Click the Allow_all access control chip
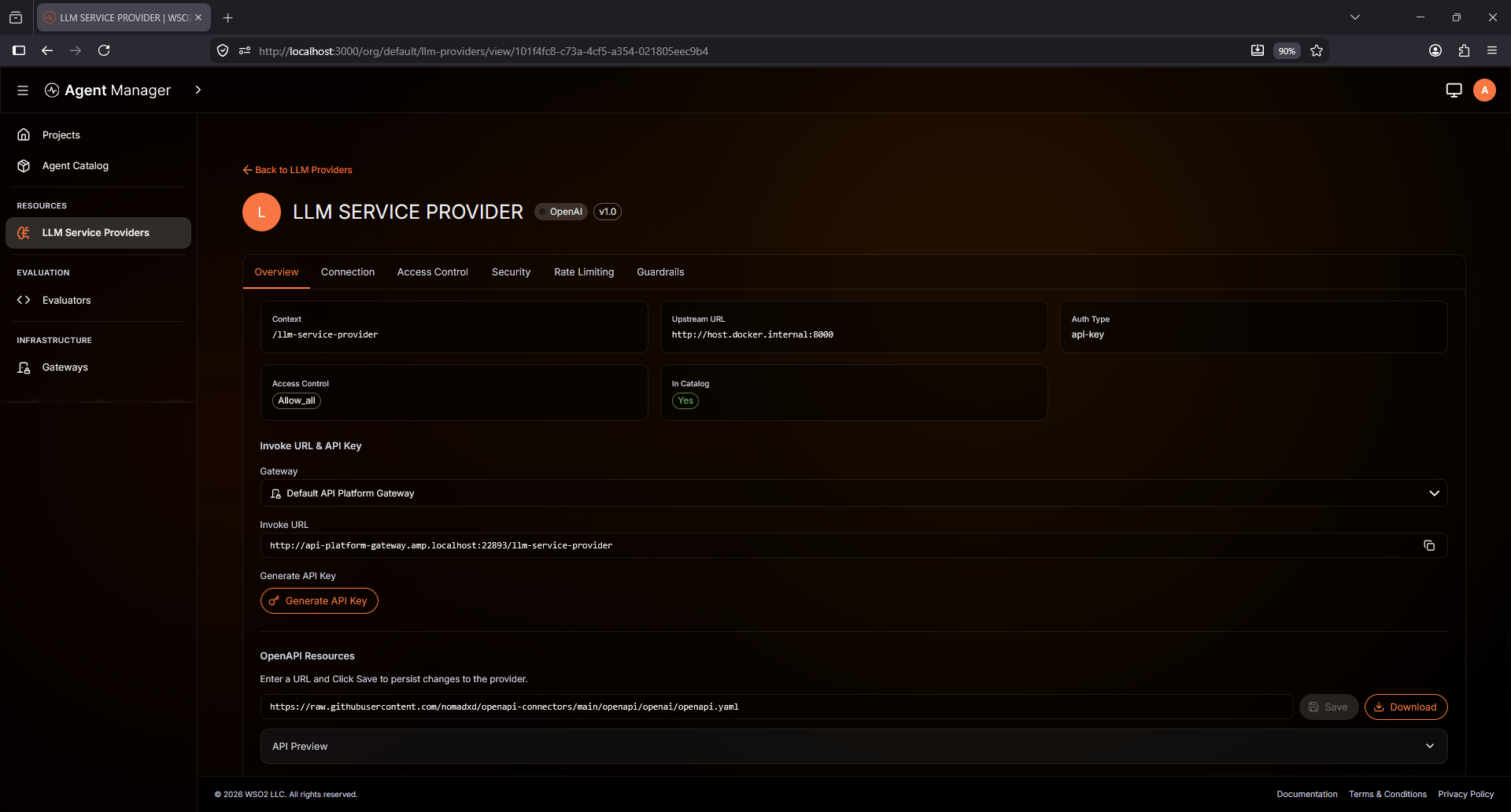Image resolution: width=1511 pixels, height=812 pixels. pos(297,401)
